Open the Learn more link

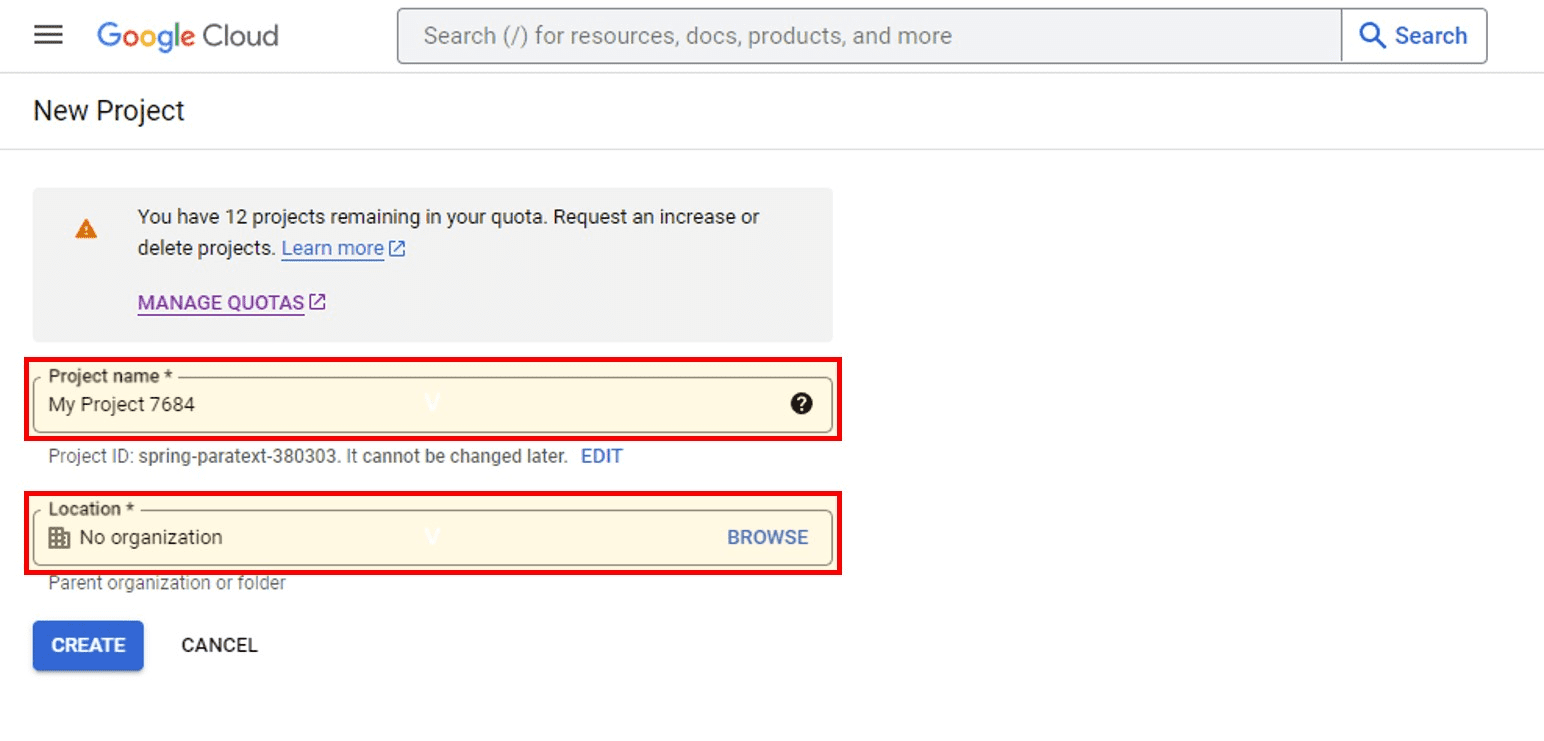point(332,248)
